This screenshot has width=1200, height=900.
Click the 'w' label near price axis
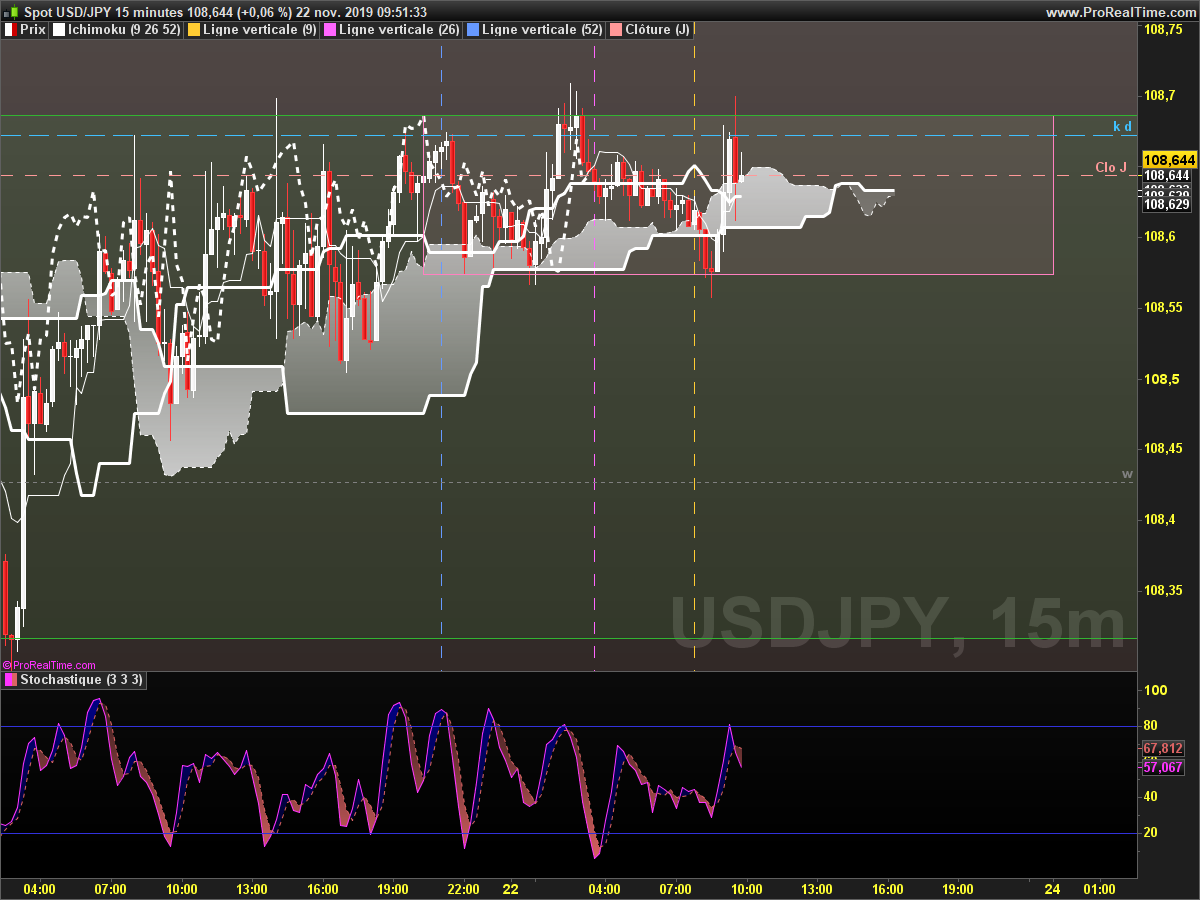(x=1127, y=473)
